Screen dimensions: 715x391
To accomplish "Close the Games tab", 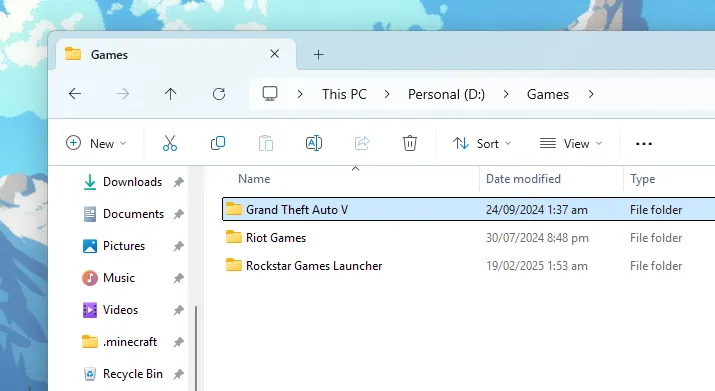I will (x=275, y=54).
